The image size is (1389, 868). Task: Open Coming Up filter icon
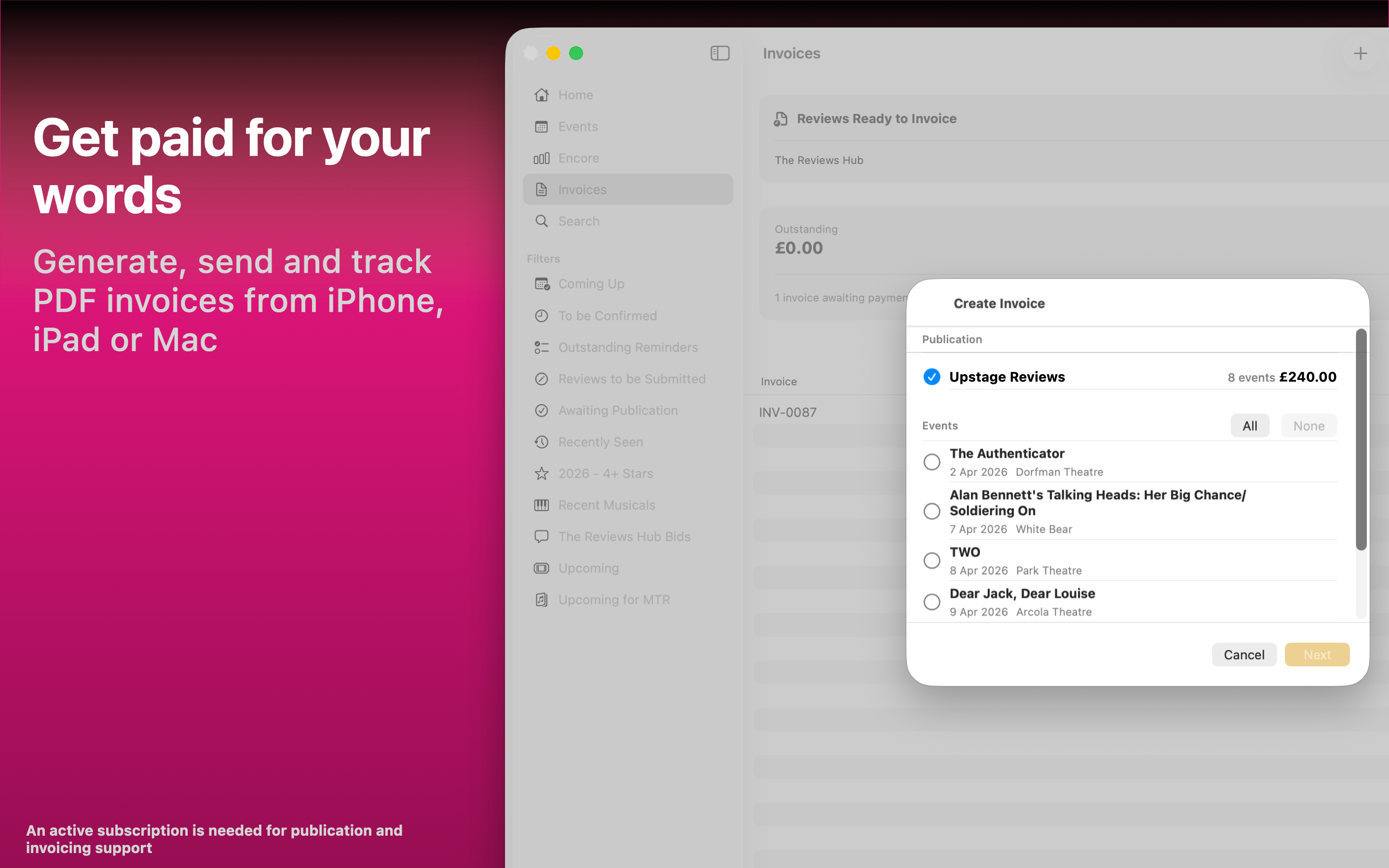coord(542,284)
